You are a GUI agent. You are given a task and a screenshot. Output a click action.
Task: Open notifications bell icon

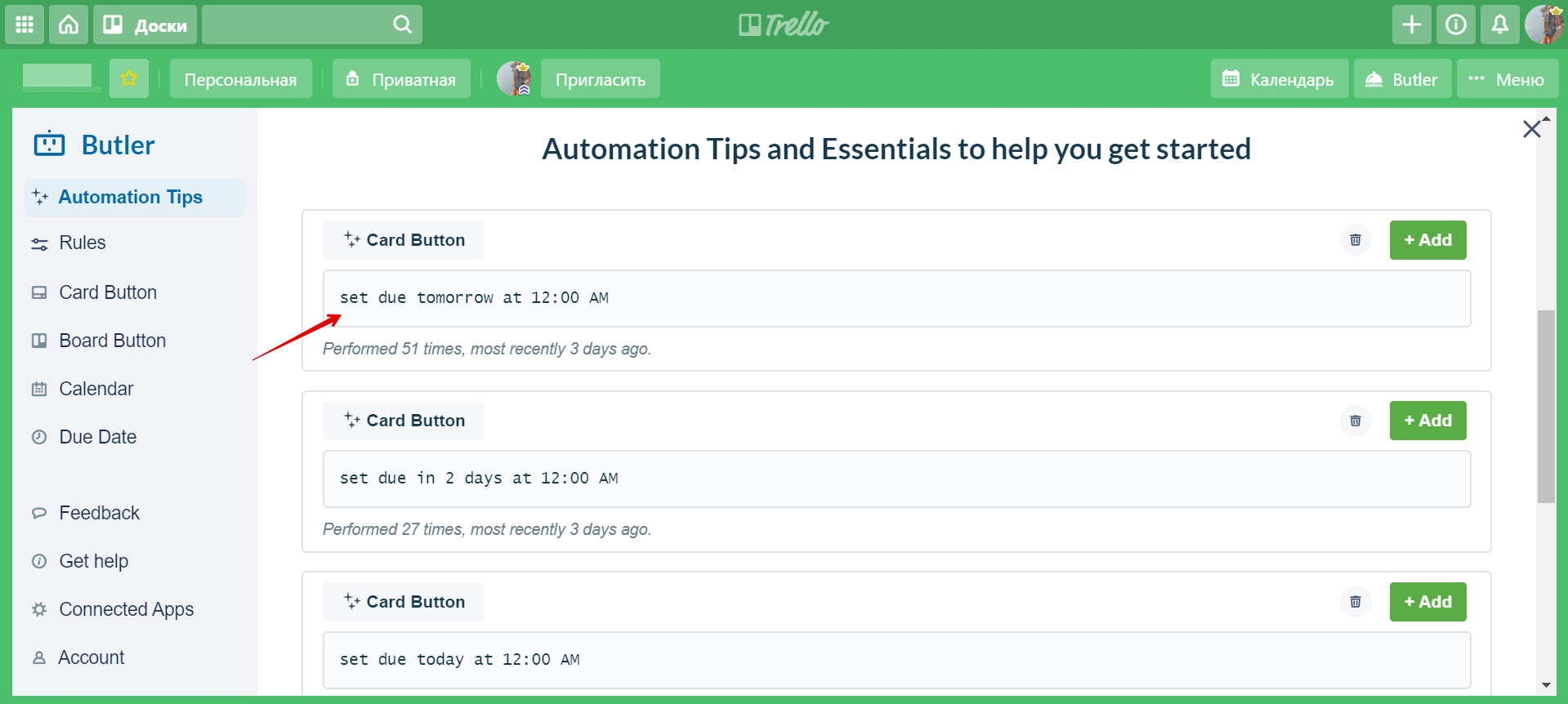coord(1500,25)
